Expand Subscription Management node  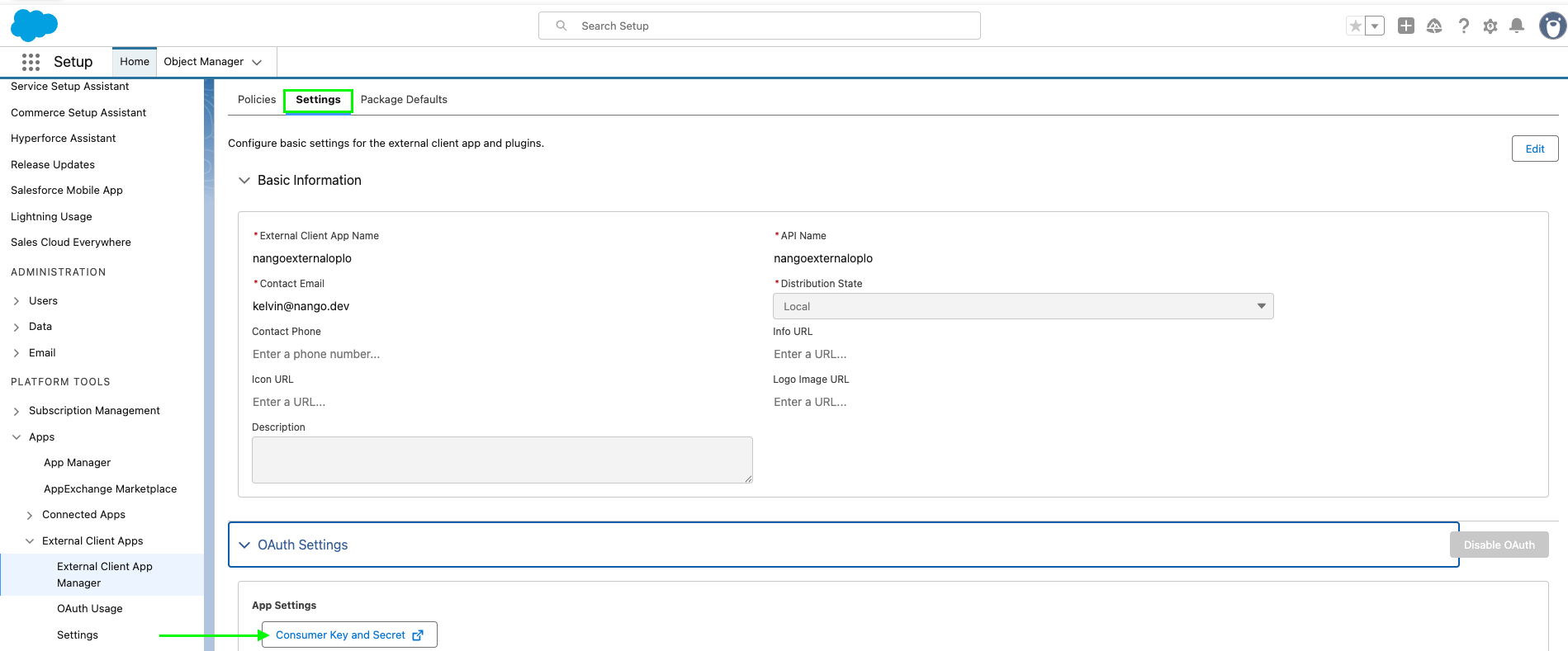(x=17, y=411)
